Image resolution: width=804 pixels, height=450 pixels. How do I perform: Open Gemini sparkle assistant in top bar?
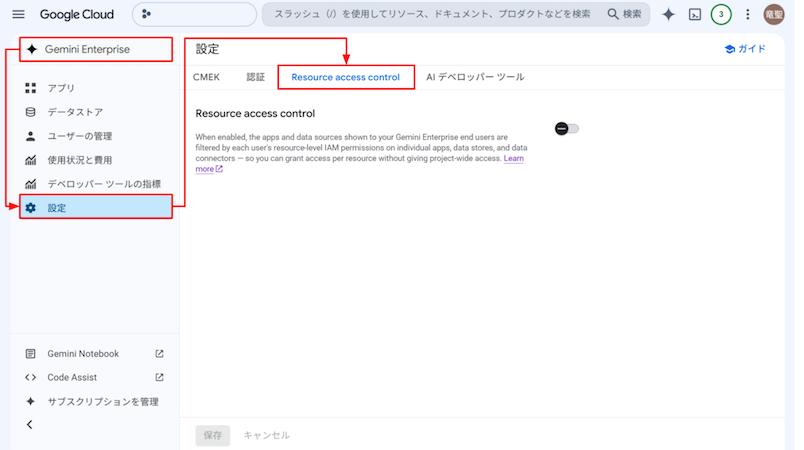click(x=668, y=14)
